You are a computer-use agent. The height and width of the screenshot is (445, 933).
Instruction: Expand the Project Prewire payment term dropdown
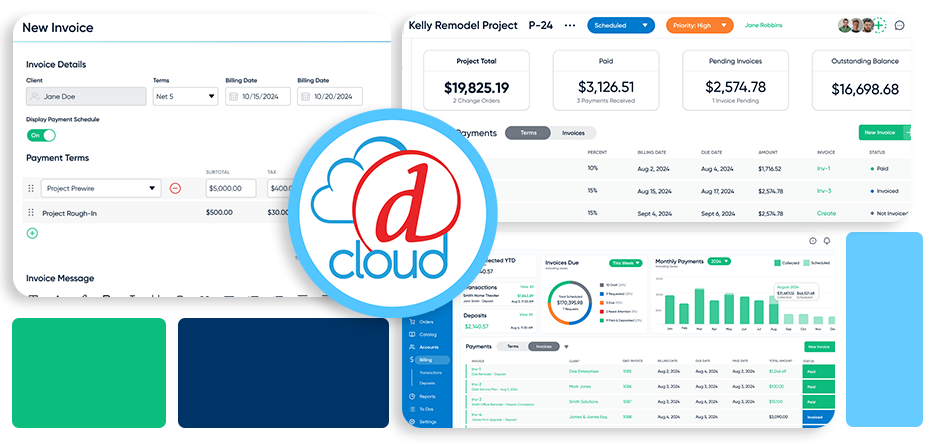tap(101, 189)
